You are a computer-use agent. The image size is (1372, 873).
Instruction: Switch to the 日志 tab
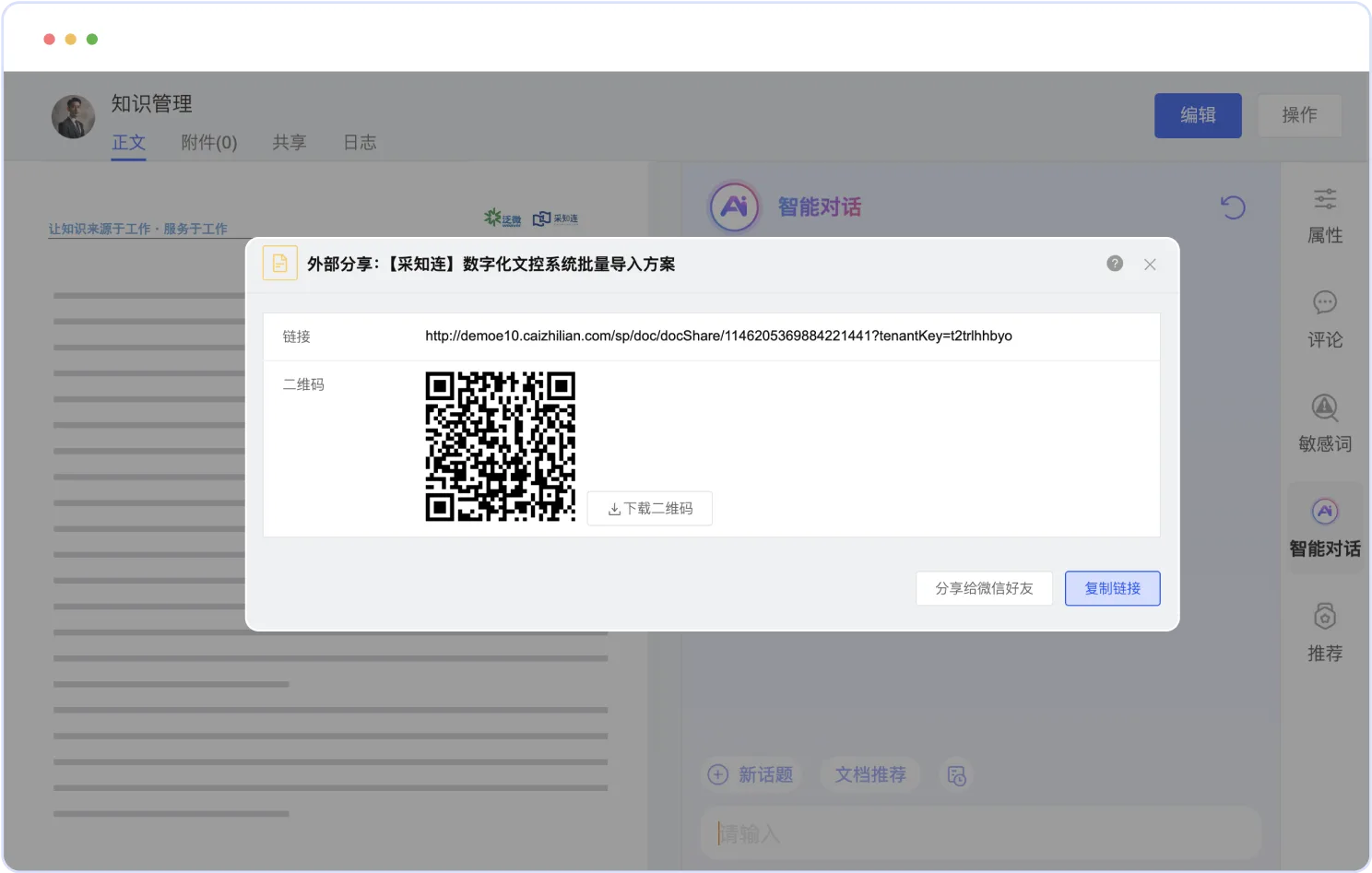pos(360,143)
